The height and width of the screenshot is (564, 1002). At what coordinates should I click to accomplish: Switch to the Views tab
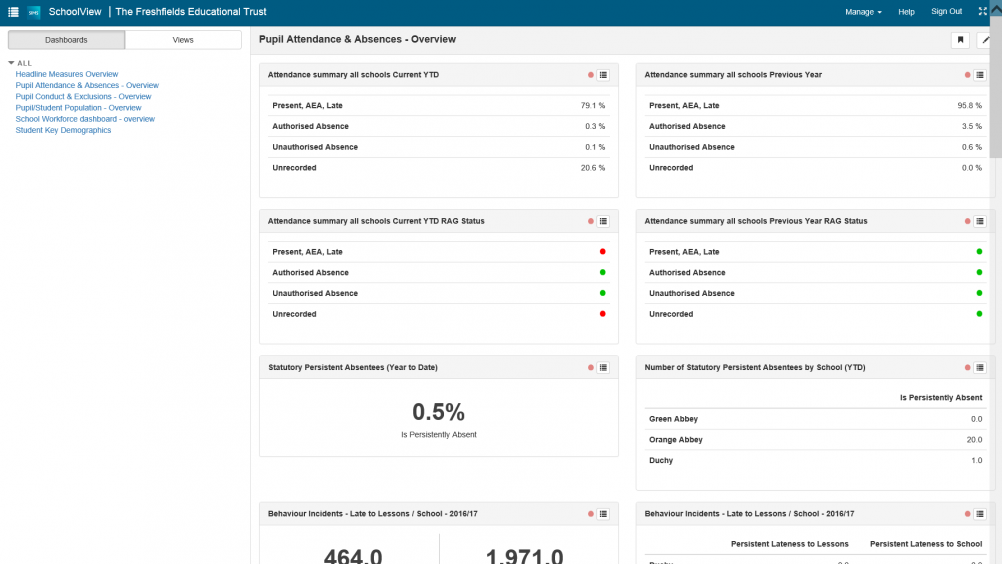(183, 40)
